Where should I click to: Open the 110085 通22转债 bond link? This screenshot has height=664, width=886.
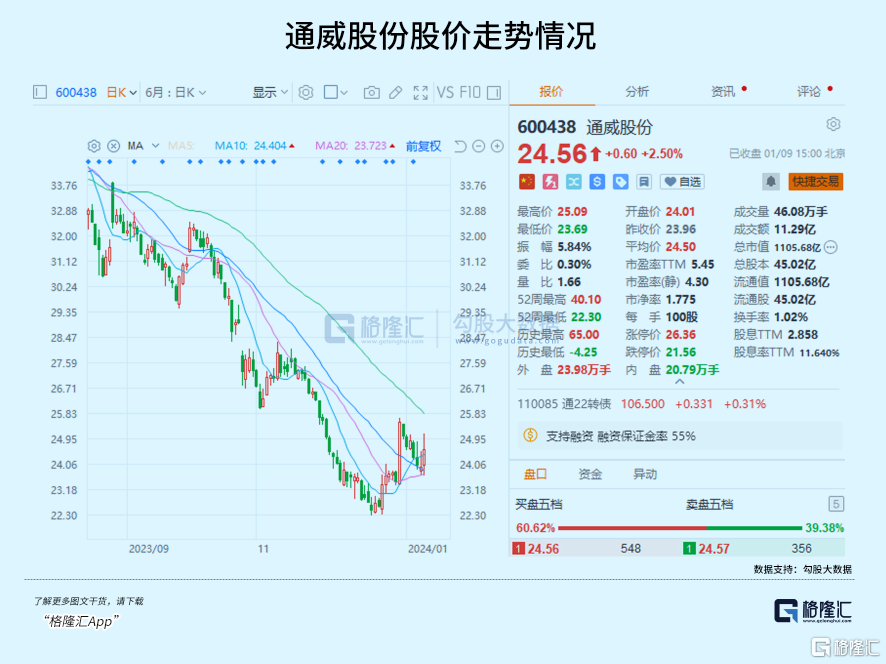coord(564,404)
